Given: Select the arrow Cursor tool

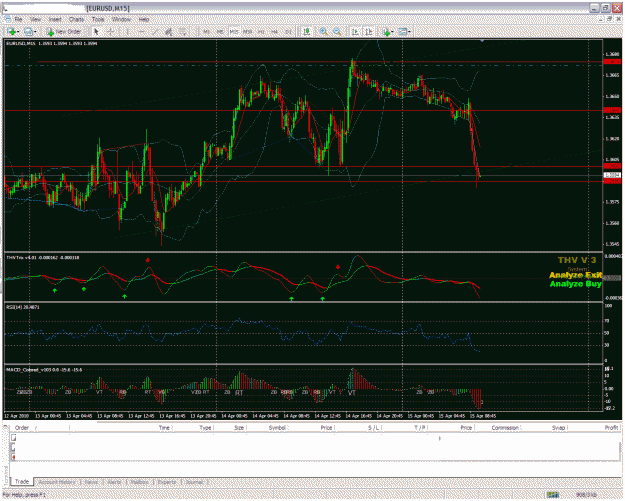Looking at the screenshot, I should click(x=96, y=31).
